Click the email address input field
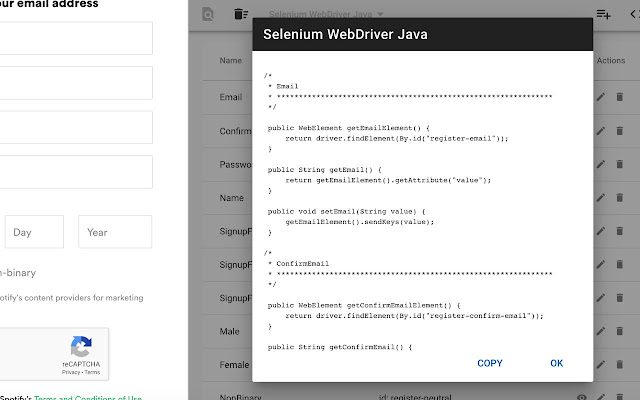This screenshot has height=400, width=640. click(76, 38)
